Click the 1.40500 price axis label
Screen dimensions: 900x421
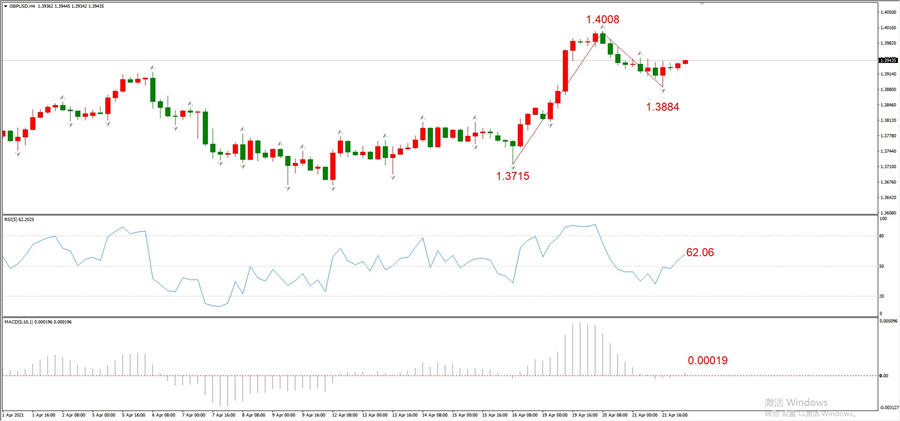pos(887,11)
